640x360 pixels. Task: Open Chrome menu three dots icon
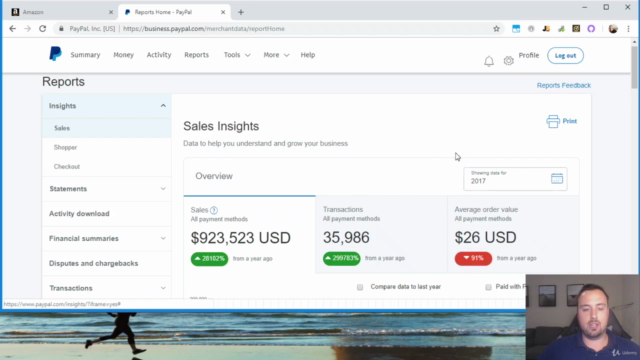629,29
